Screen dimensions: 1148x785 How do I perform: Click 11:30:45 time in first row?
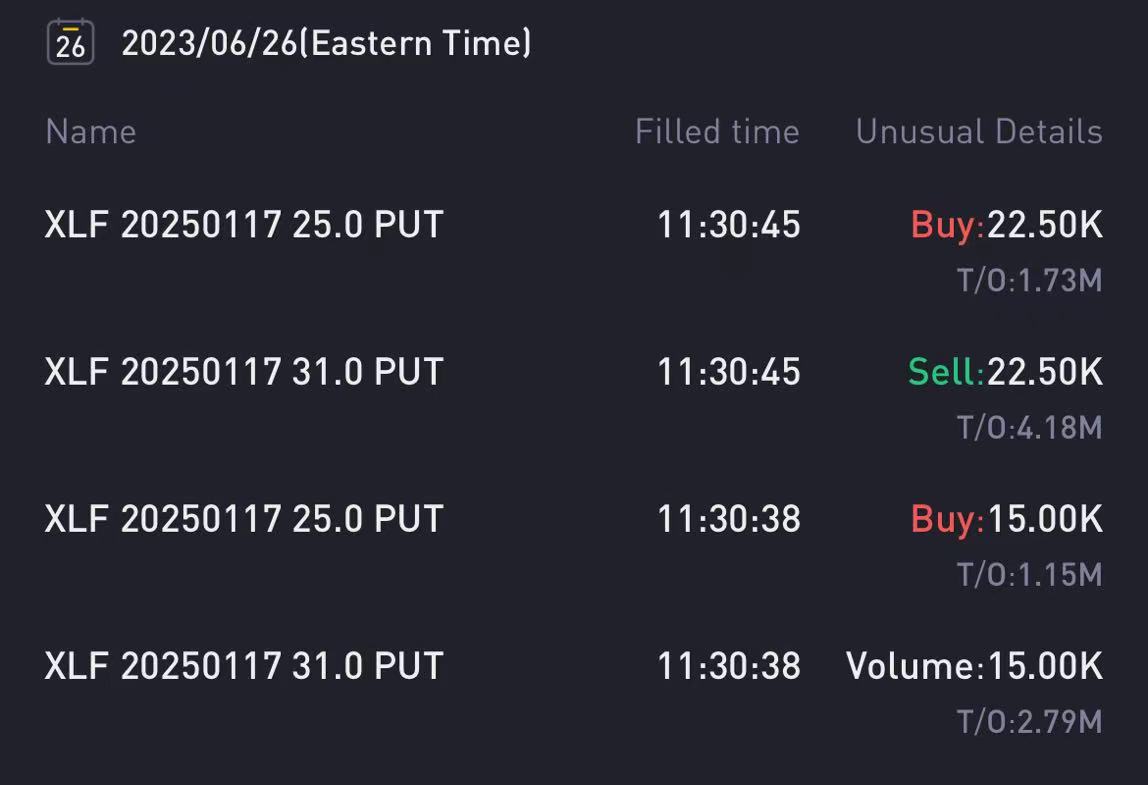(x=728, y=224)
